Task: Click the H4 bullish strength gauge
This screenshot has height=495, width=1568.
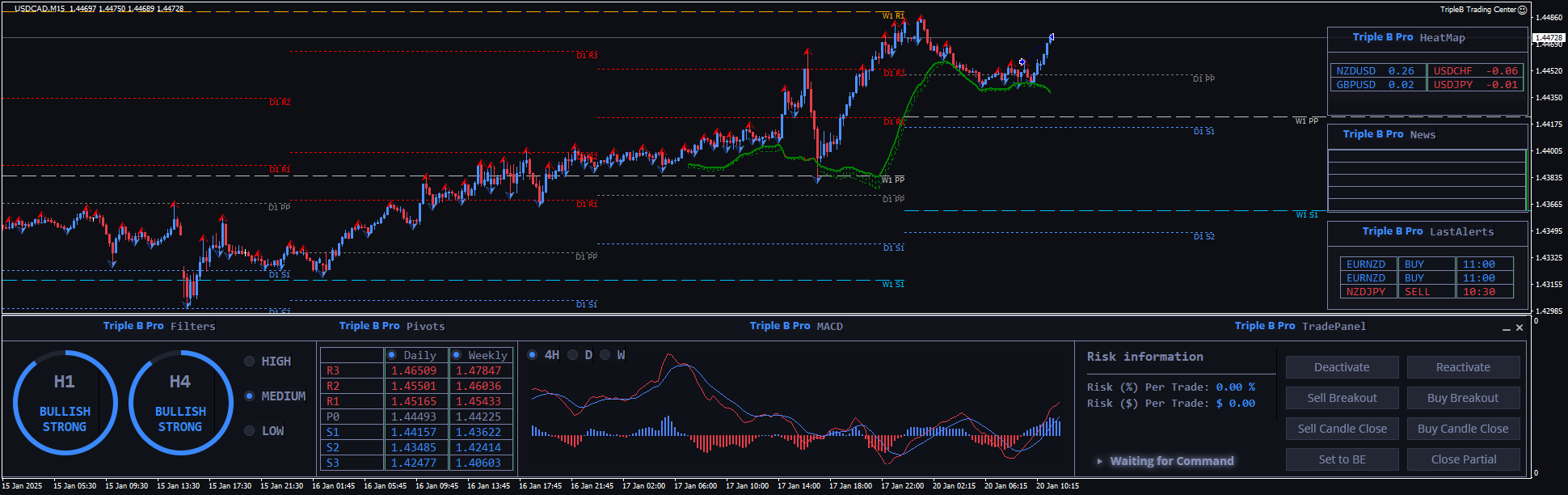Action: point(180,403)
